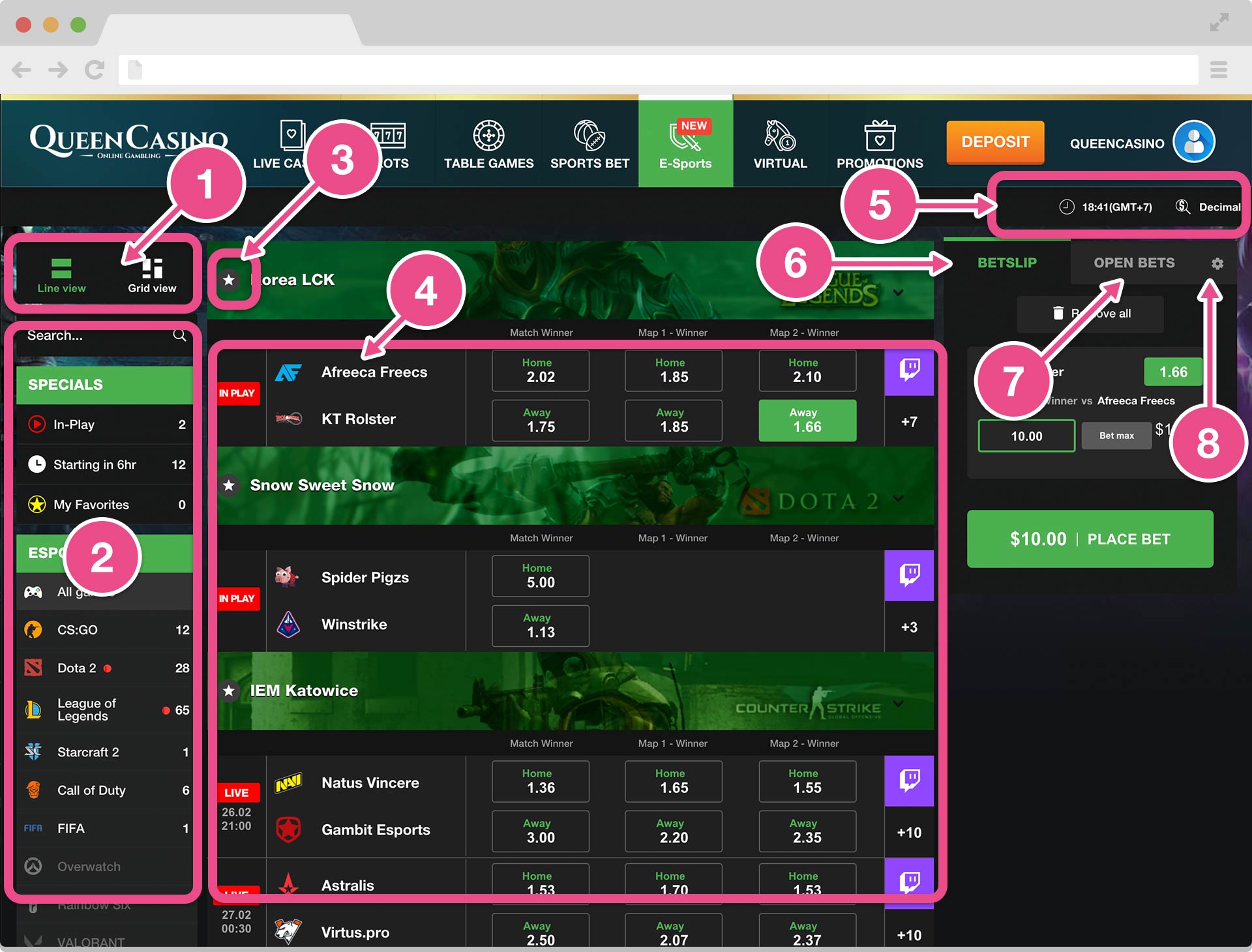
Task: Select Afreeca Freecs Home 2.02 match winner odds
Action: (541, 371)
